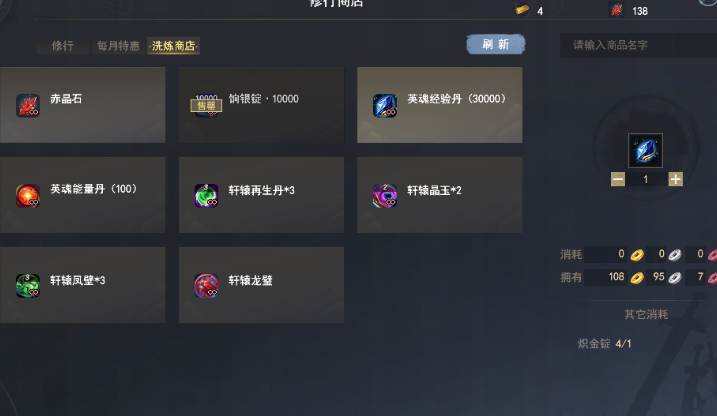The image size is (717, 416).
Task: Decrease purchase quantity with minus button
Action: 618,179
